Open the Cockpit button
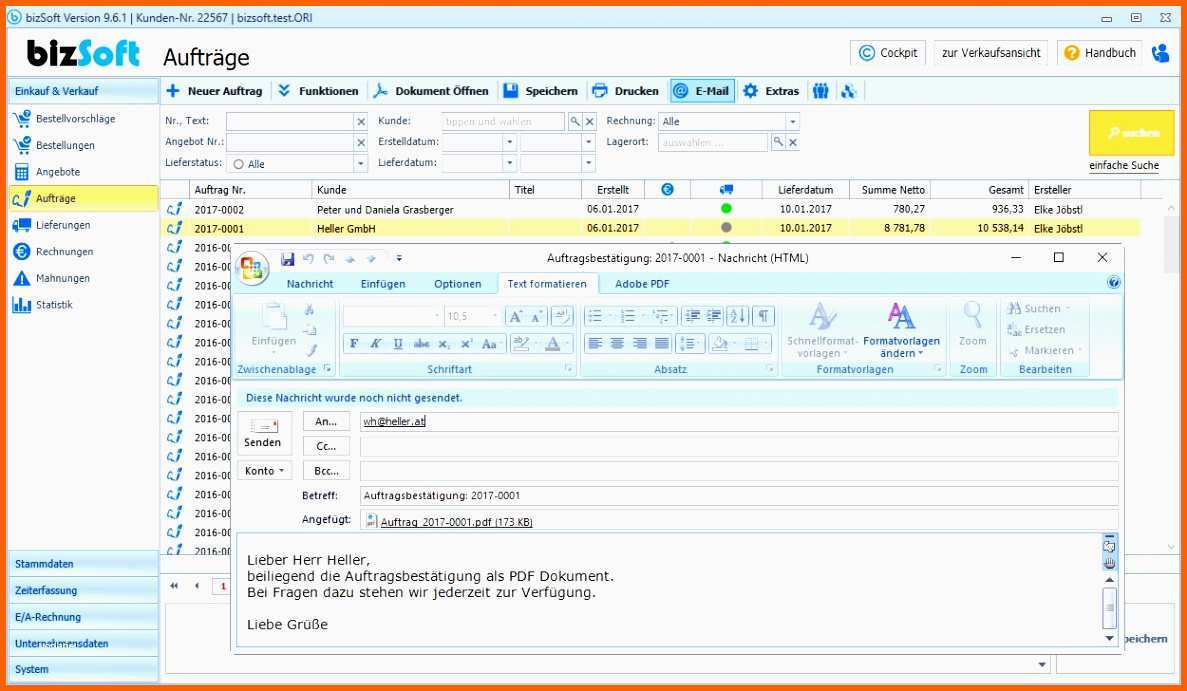Screen dimensions: 1187x691 coord(888,53)
